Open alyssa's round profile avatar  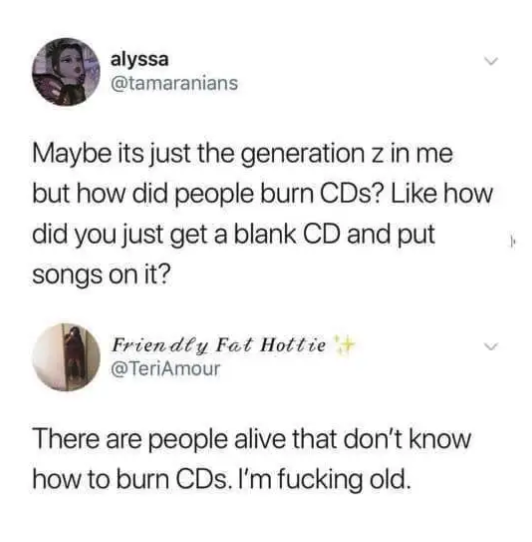tap(66, 72)
